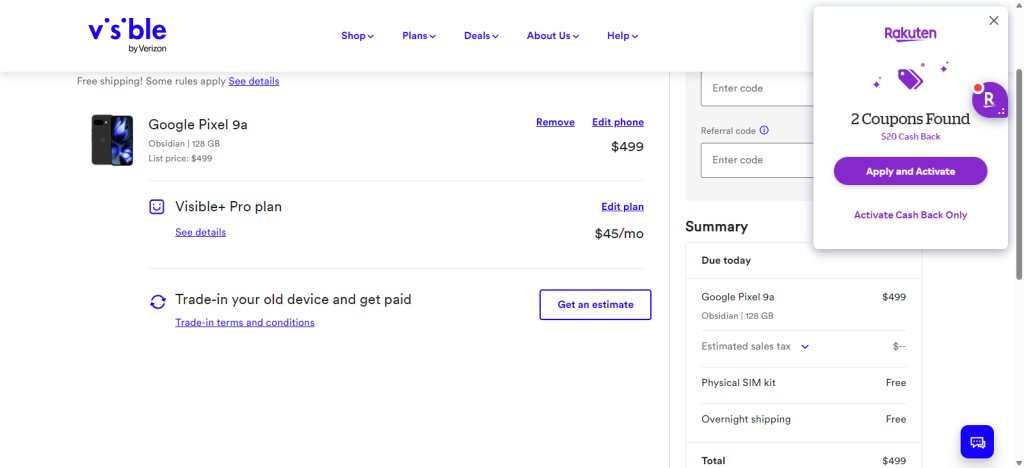
Task: Open Visible+ Pro plan See details link
Action: (200, 232)
